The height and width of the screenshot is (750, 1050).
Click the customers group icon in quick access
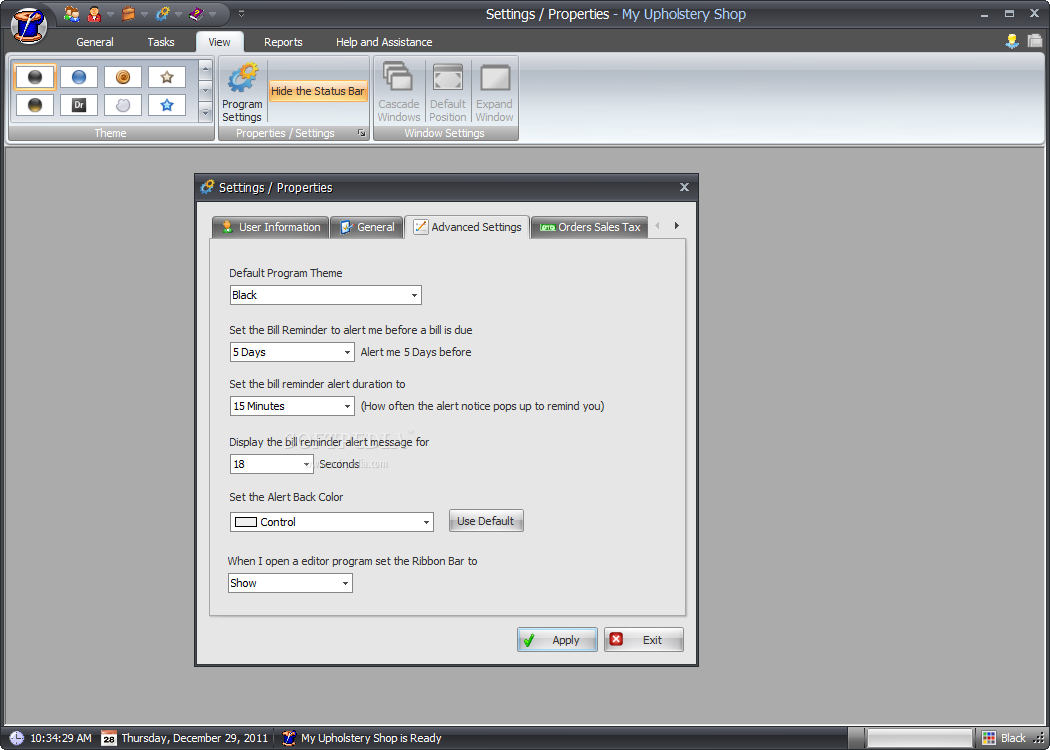[x=72, y=13]
